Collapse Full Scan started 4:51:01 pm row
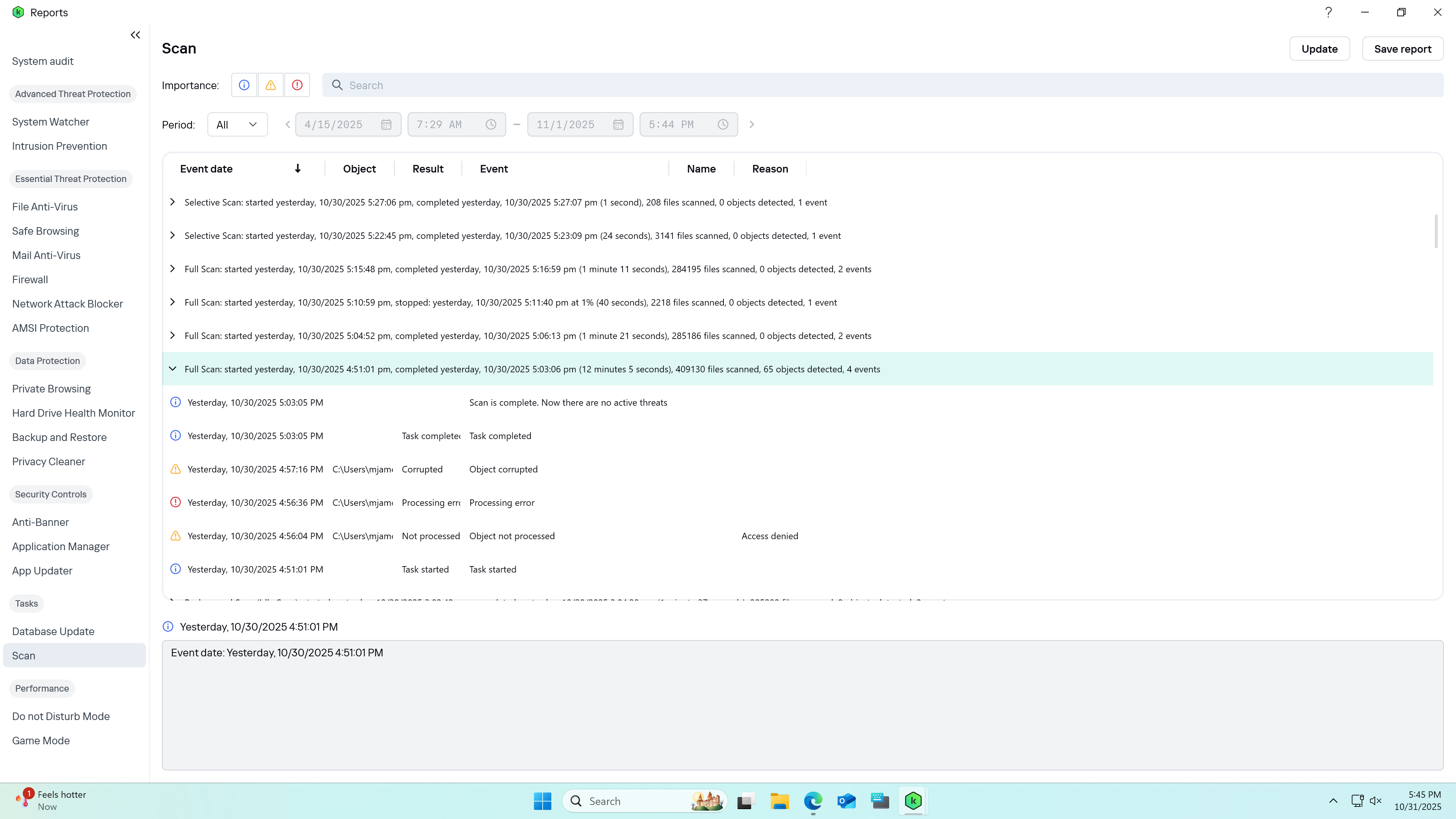The image size is (1456, 819). tap(173, 369)
